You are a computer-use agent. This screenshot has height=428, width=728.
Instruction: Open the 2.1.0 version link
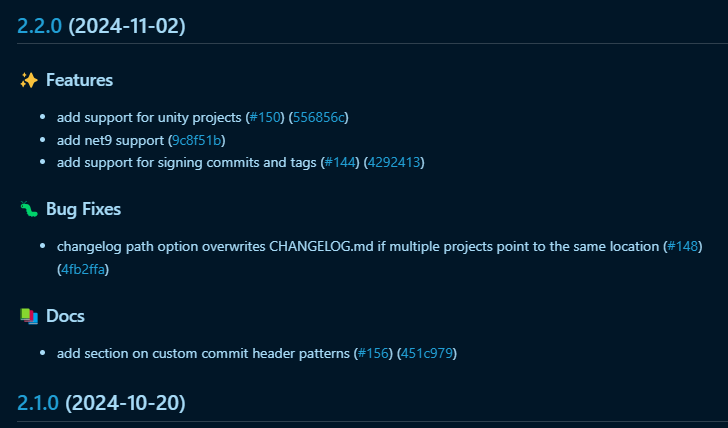[38, 402]
